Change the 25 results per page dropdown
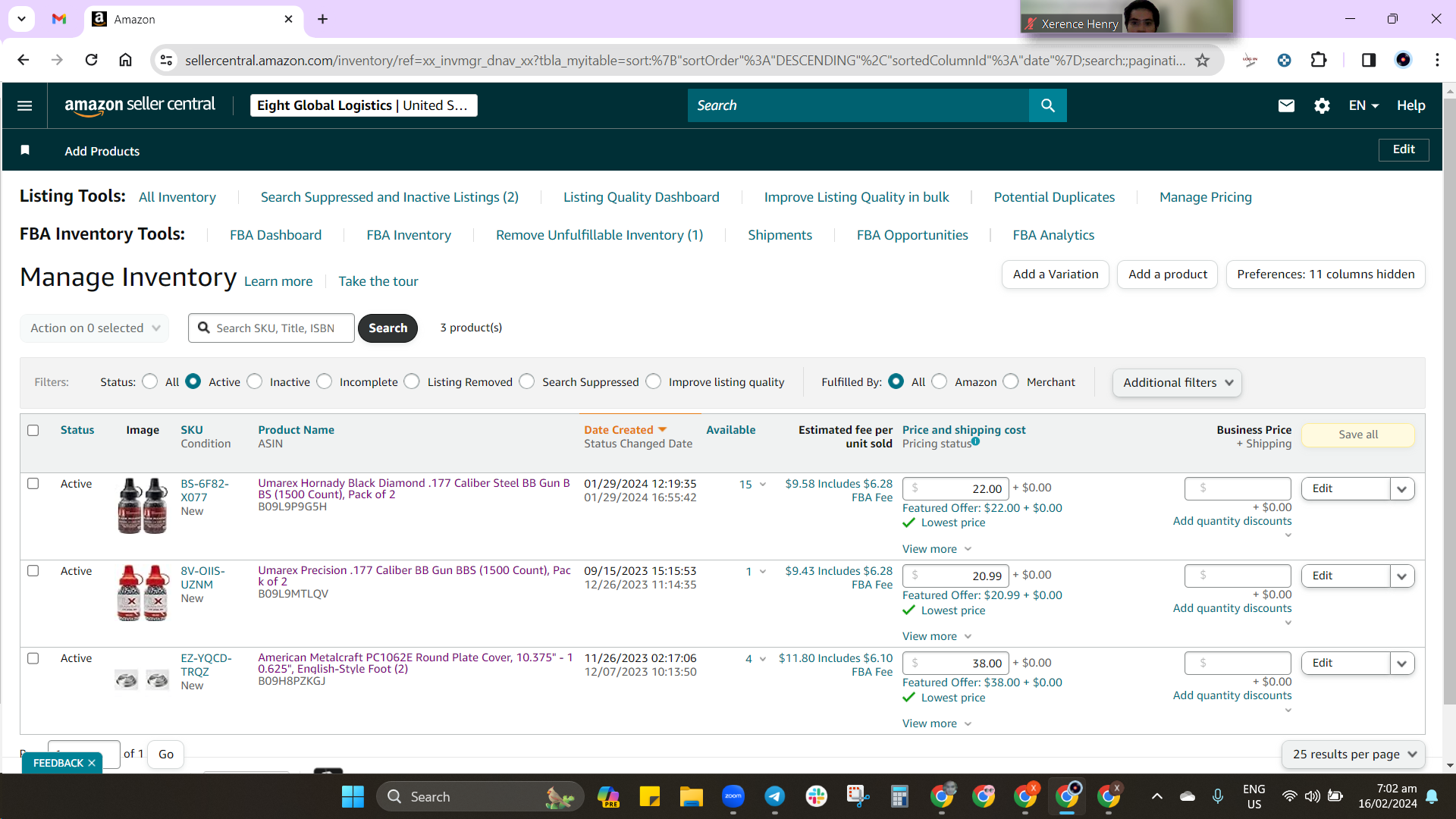This screenshot has width=1456, height=819. click(1354, 755)
